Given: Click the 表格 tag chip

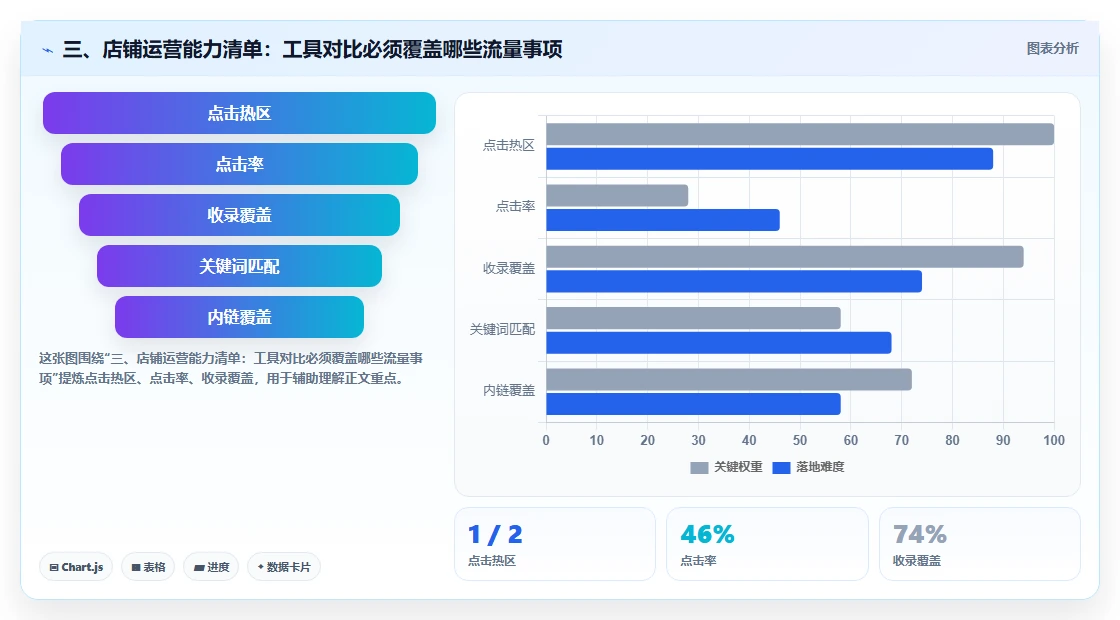Looking at the screenshot, I should click(148, 567).
